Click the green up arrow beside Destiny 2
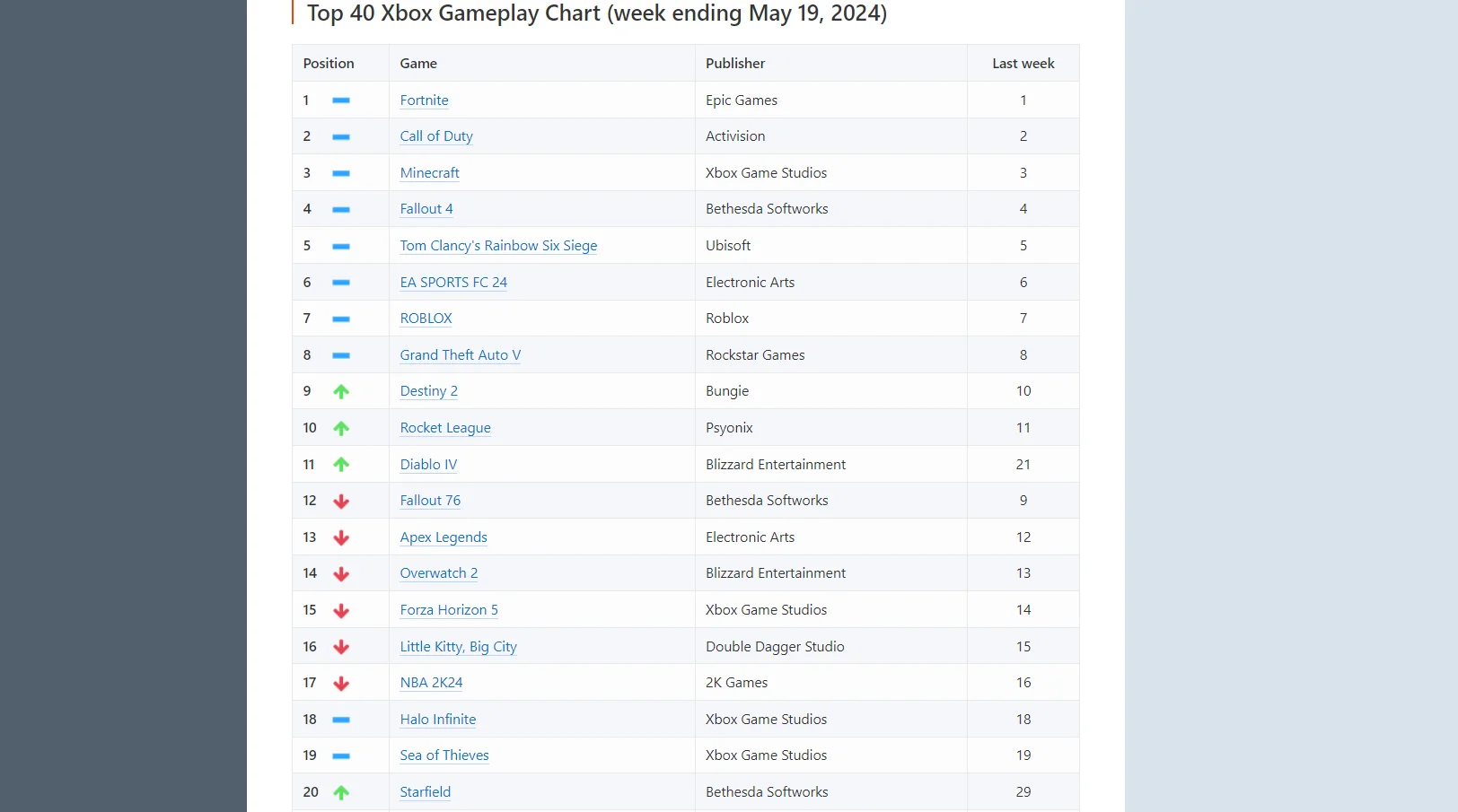Viewport: 1458px width, 812px height. 341,391
